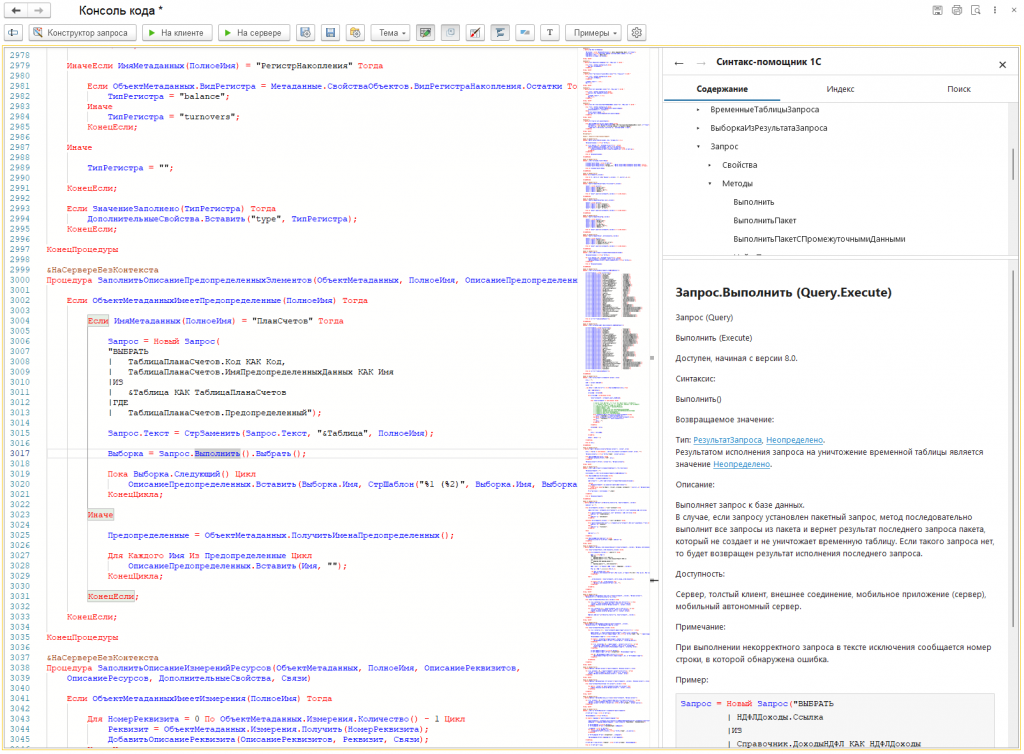Click the &НаСервереБезКонтекста directive on line 2999
The height and width of the screenshot is (754, 1024).
103,270
